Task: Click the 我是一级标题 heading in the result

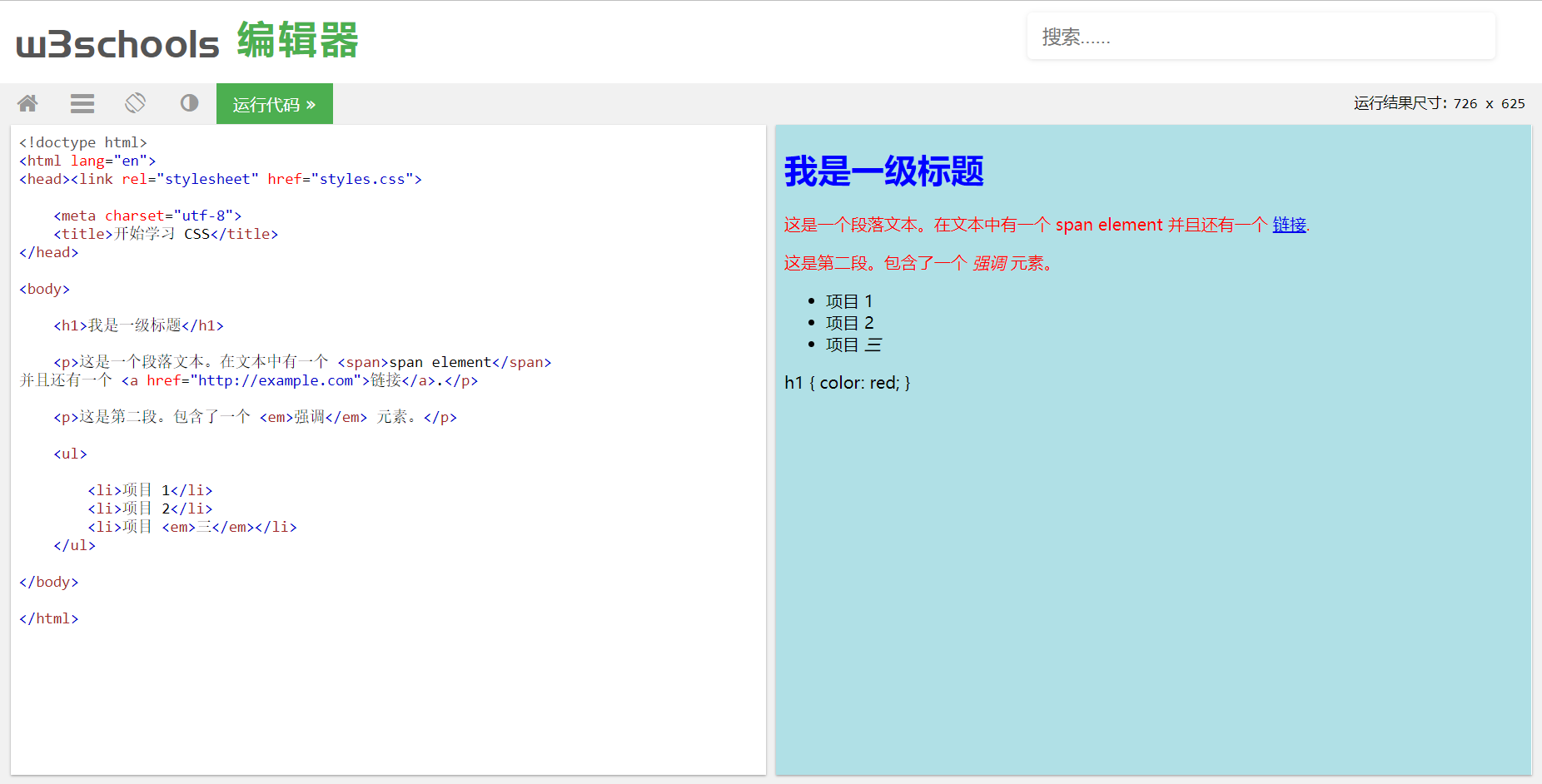Action: [x=883, y=171]
